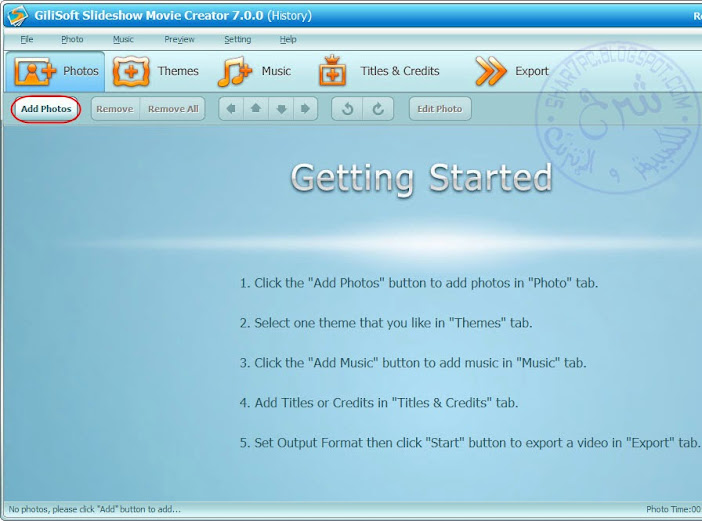Viewport: 702px width, 521px height.
Task: Click instruction 1 about Add Photos button
Action: tap(419, 283)
